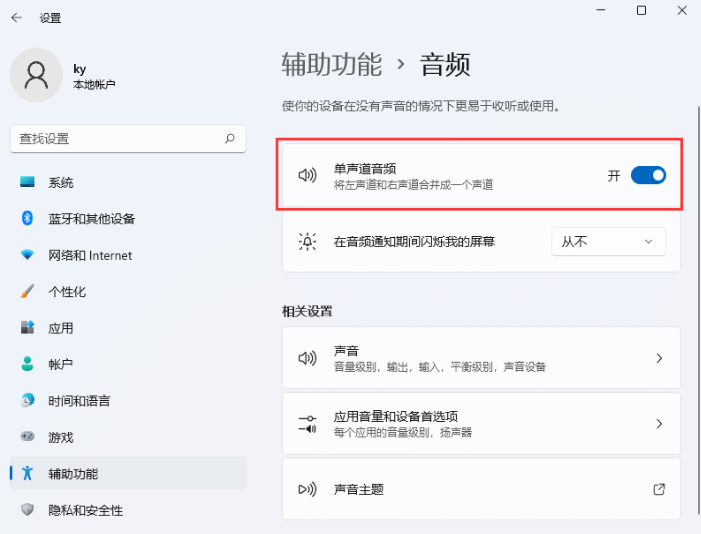Open 声音主题 external link icon

658,489
